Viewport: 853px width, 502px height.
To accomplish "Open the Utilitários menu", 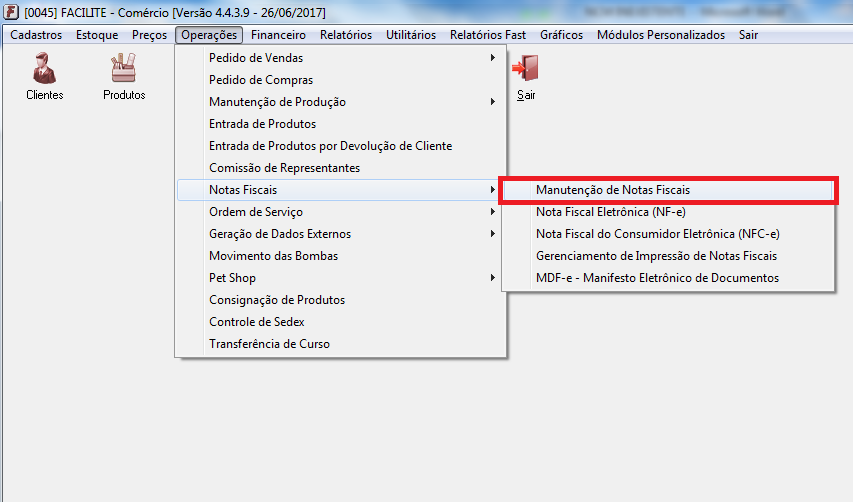I will 411,35.
